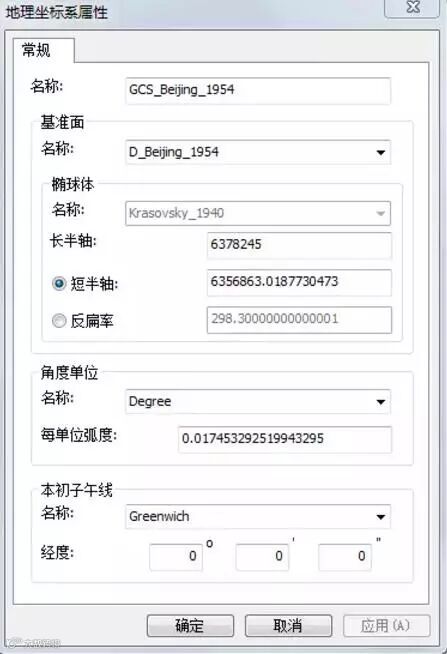Click the longitude seconds field

tap(345, 556)
